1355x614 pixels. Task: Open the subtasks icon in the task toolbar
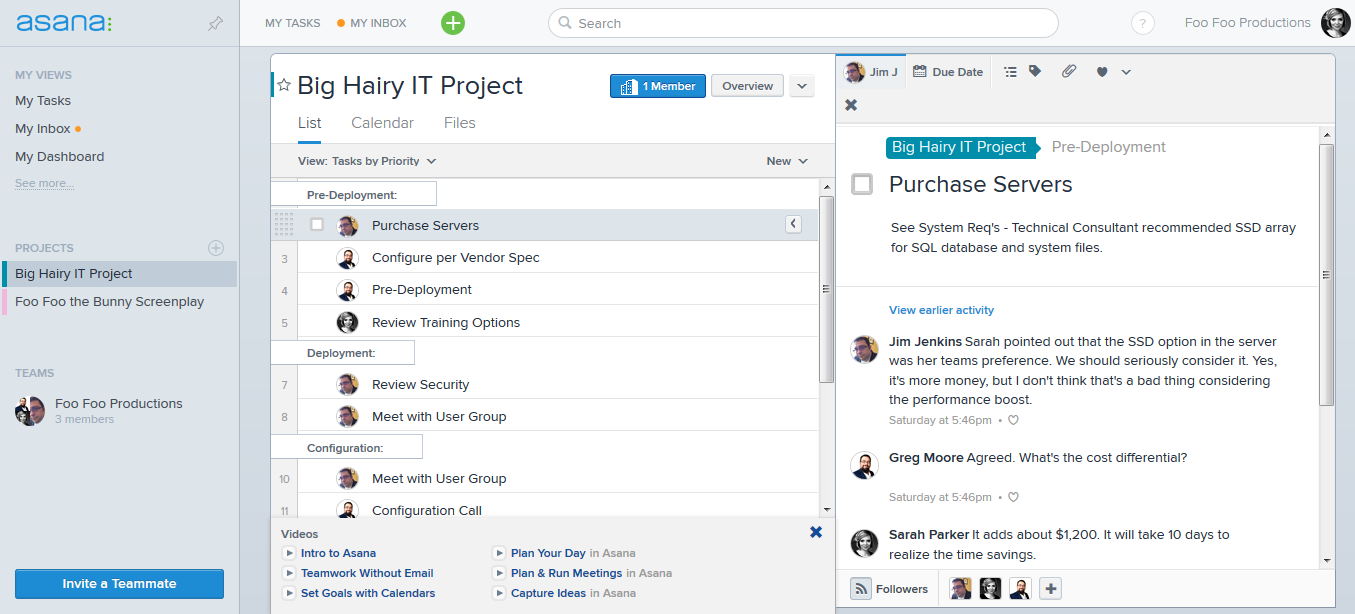point(1010,72)
